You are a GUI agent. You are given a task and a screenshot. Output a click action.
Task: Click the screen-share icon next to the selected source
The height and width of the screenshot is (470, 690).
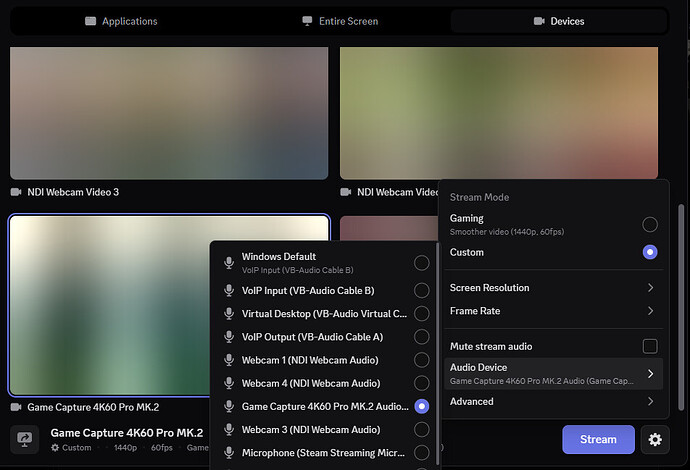[x=25, y=439]
